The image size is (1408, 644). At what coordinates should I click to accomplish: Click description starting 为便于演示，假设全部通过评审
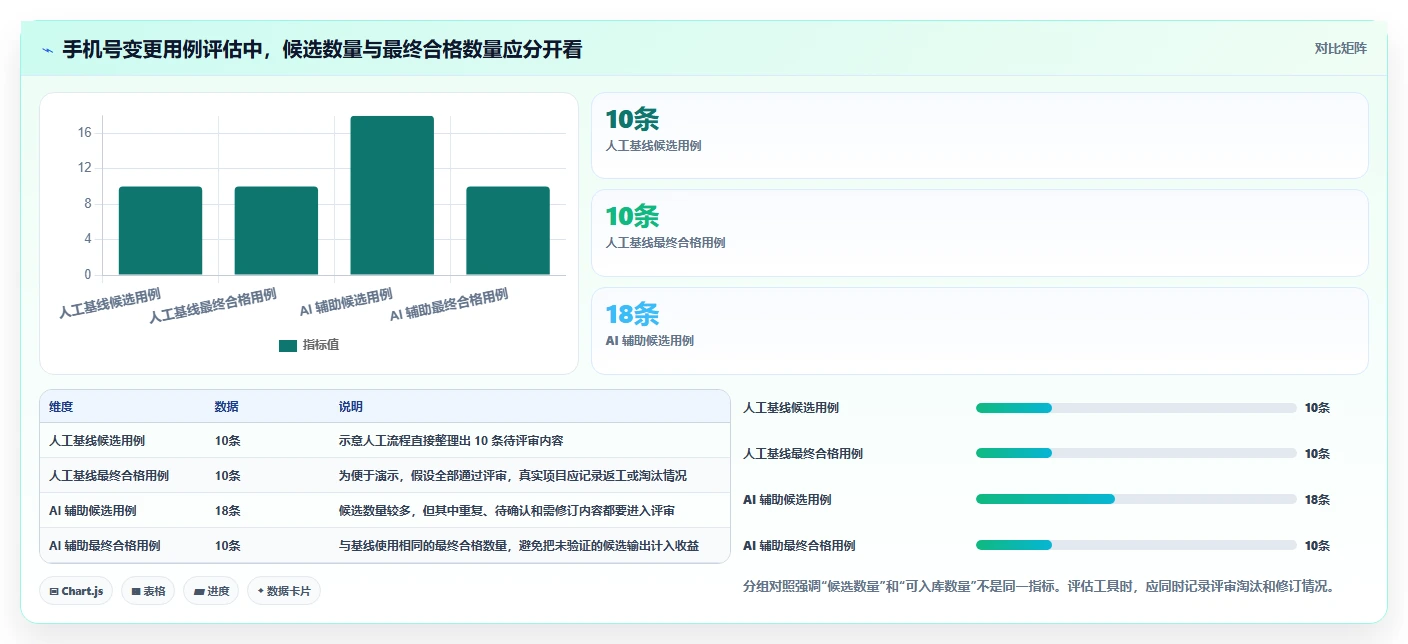pyautogui.click(x=513, y=476)
